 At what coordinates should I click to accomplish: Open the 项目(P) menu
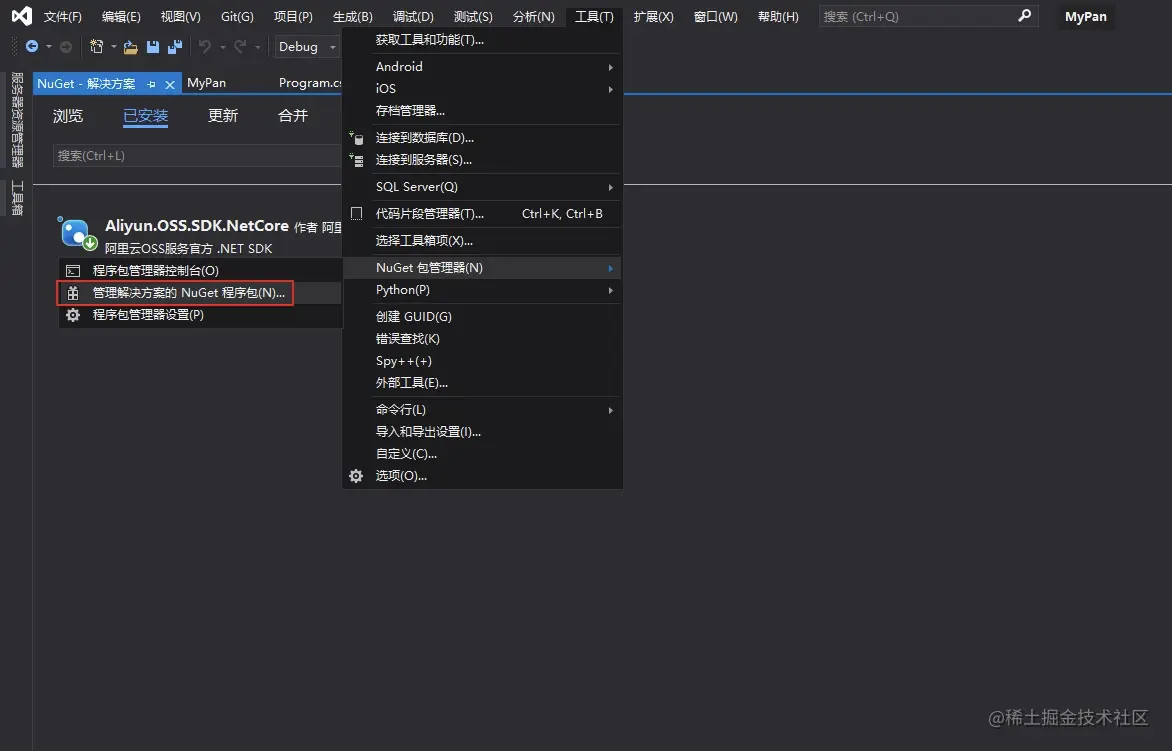293,16
